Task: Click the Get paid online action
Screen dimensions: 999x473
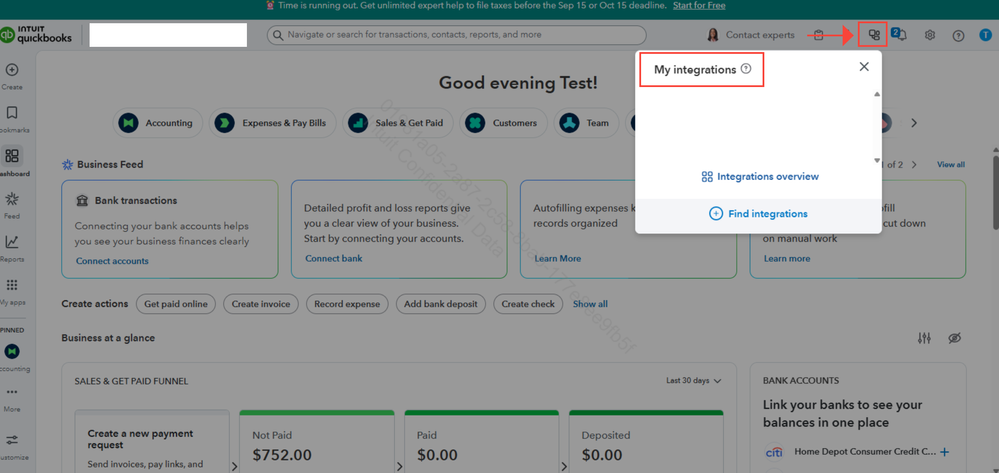Action: [176, 304]
